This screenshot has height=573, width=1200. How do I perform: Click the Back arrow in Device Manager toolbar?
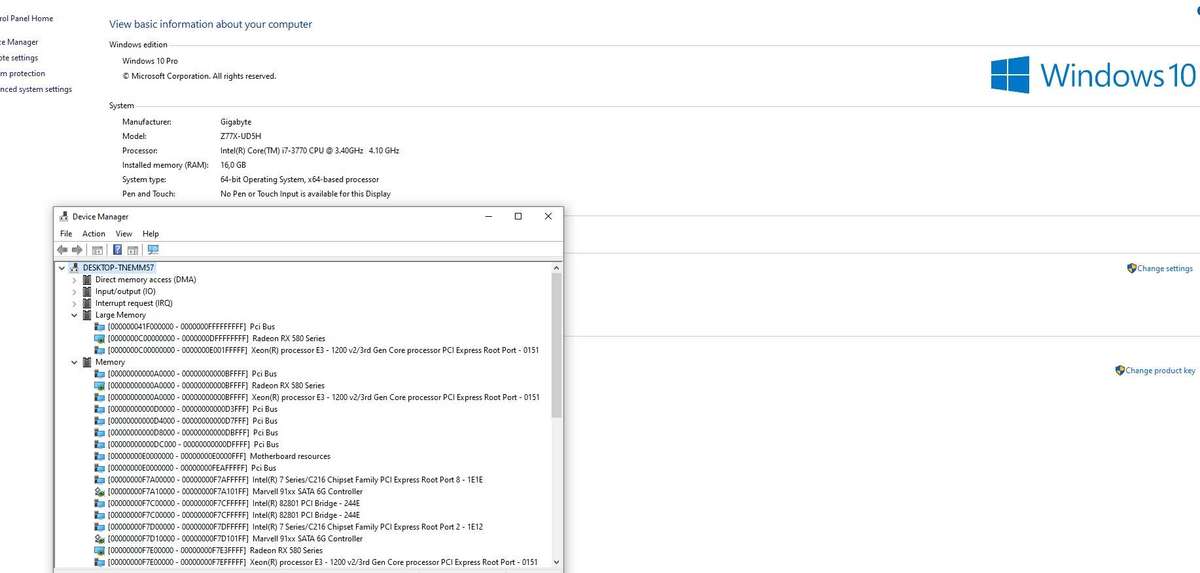pos(62,250)
